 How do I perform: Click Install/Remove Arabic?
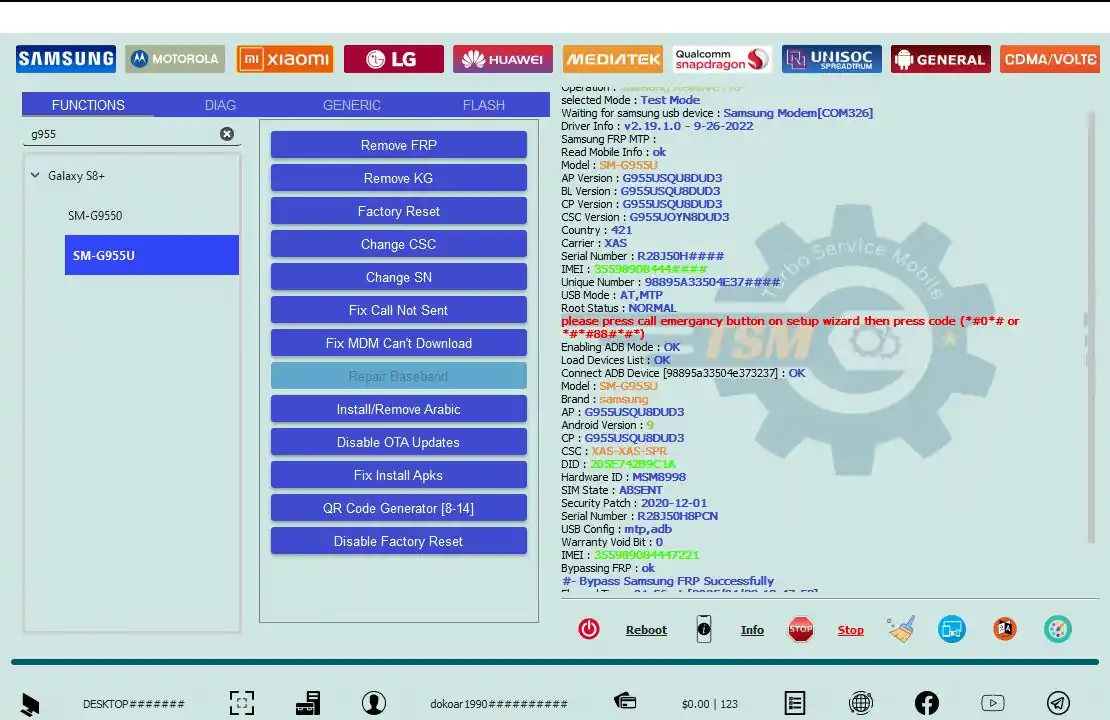(x=399, y=408)
